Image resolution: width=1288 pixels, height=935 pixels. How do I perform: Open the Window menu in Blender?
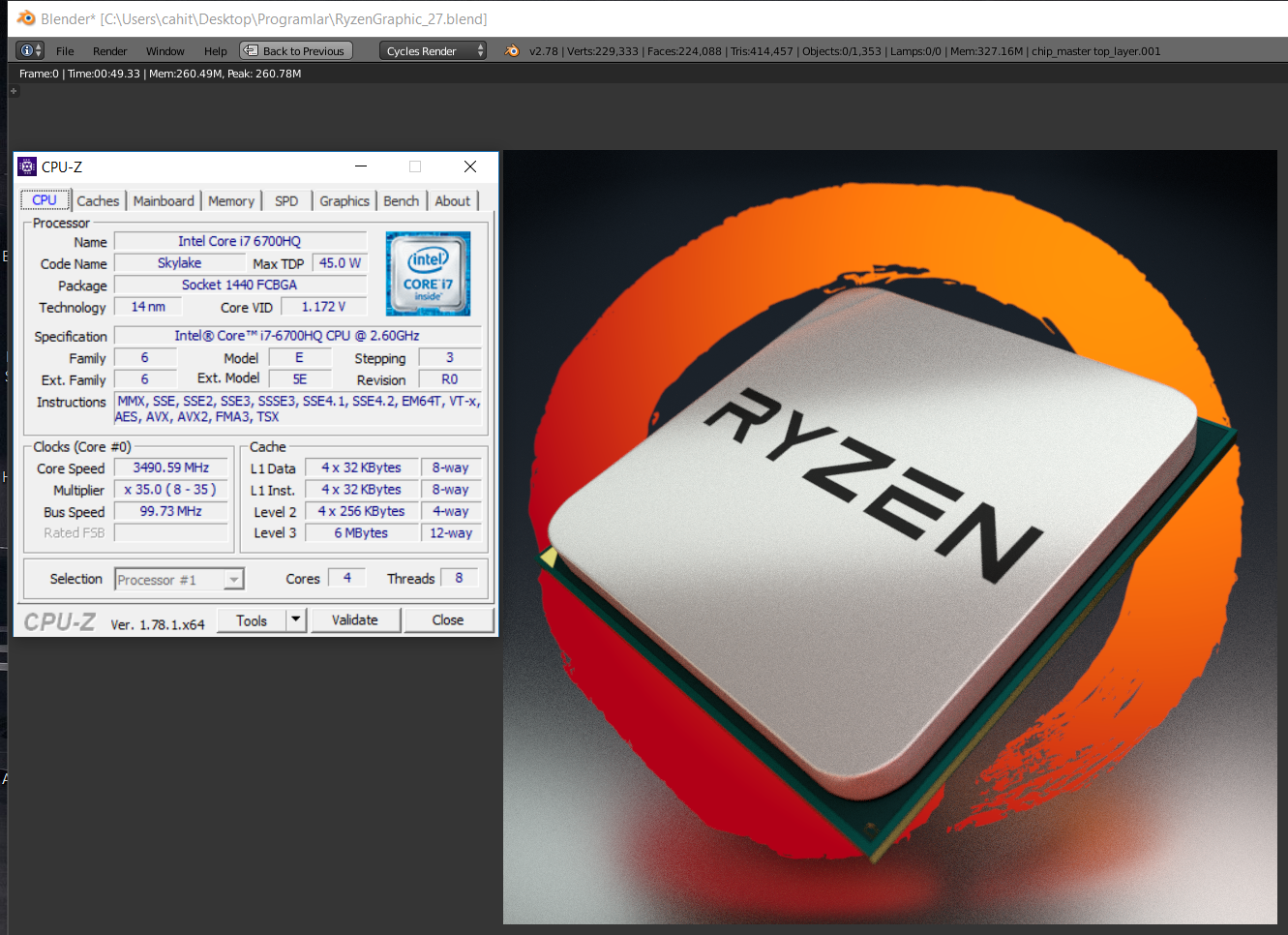pos(165,51)
